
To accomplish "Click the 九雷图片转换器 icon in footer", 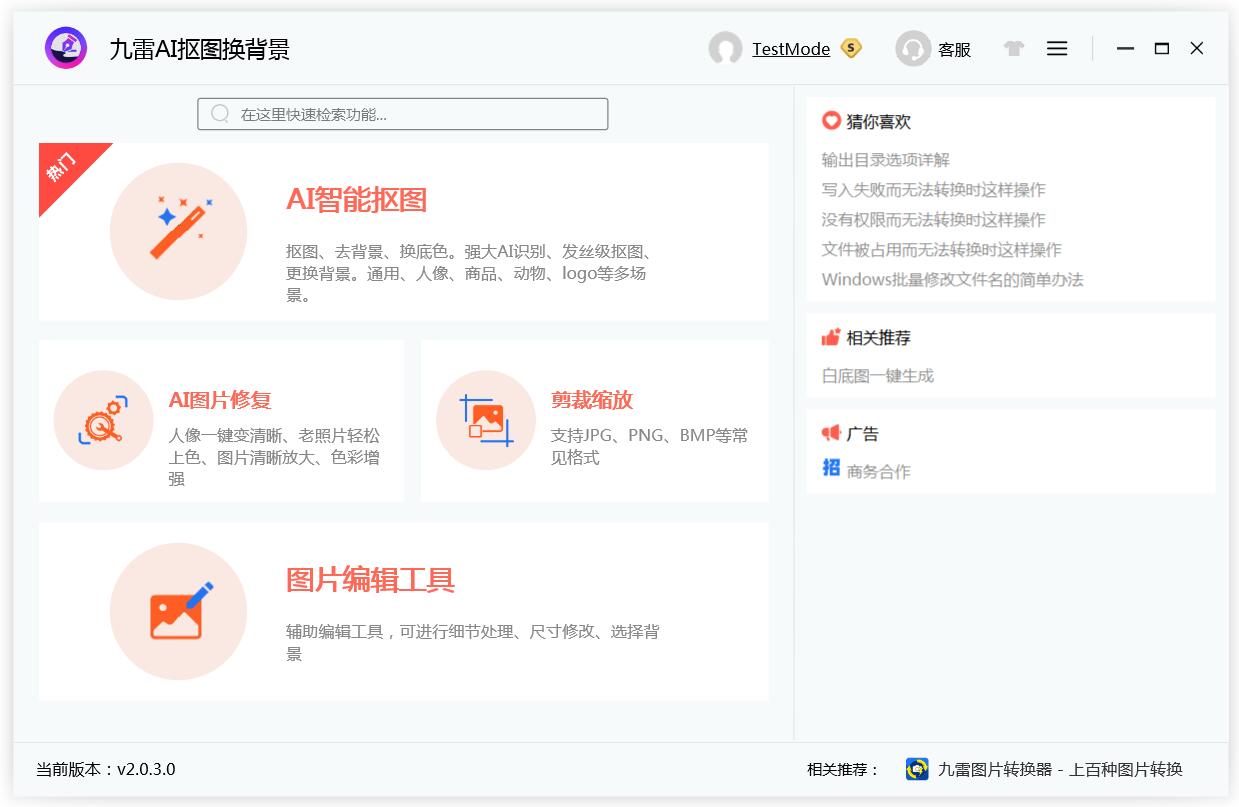I will 917,769.
